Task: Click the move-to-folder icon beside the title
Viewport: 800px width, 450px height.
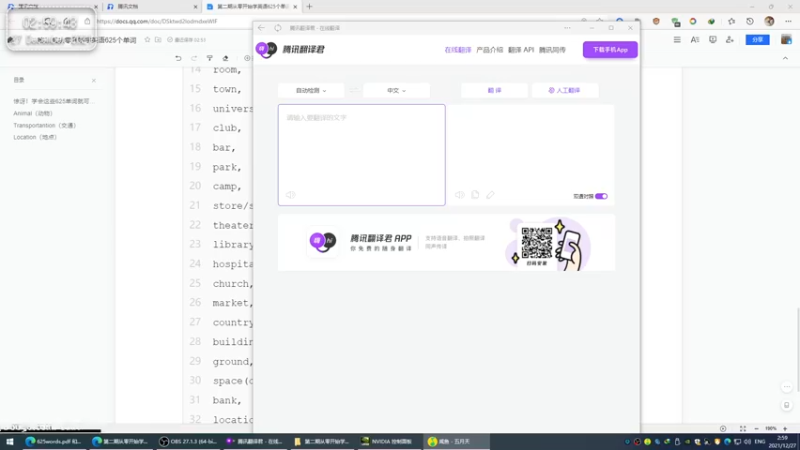Action: click(x=158, y=40)
